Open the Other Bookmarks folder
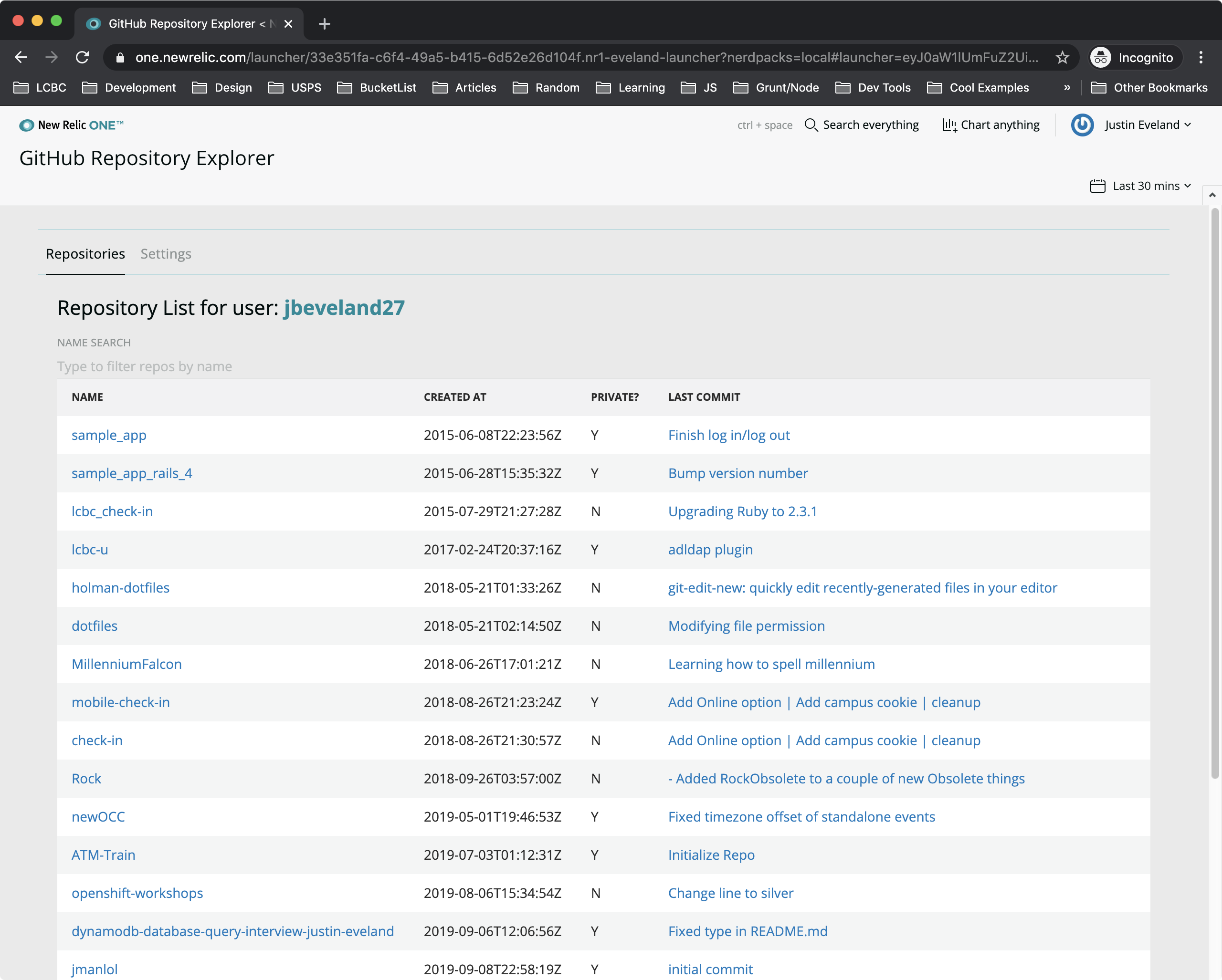Screen dimensions: 1222x980 pyautogui.click(x=1149, y=88)
